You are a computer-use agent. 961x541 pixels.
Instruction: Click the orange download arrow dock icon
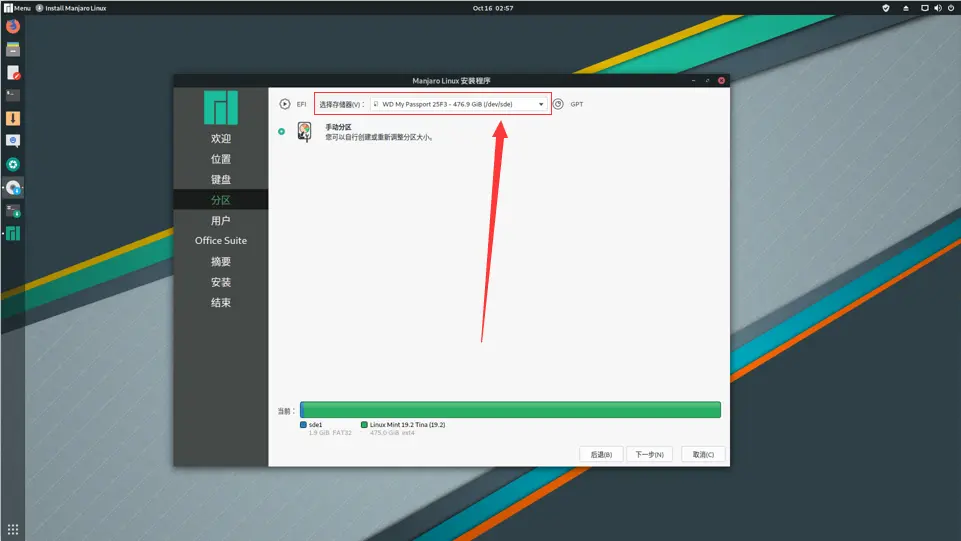tap(13, 118)
